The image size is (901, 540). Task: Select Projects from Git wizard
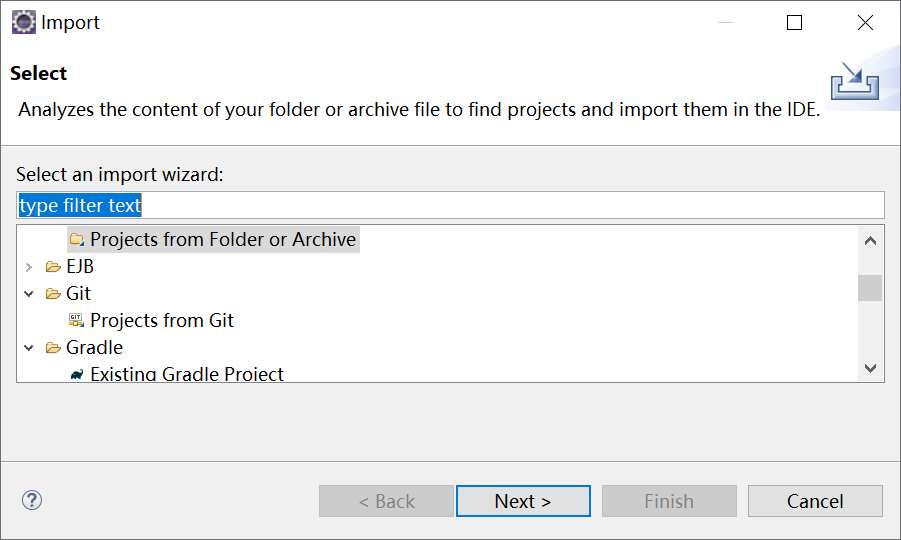coord(161,320)
